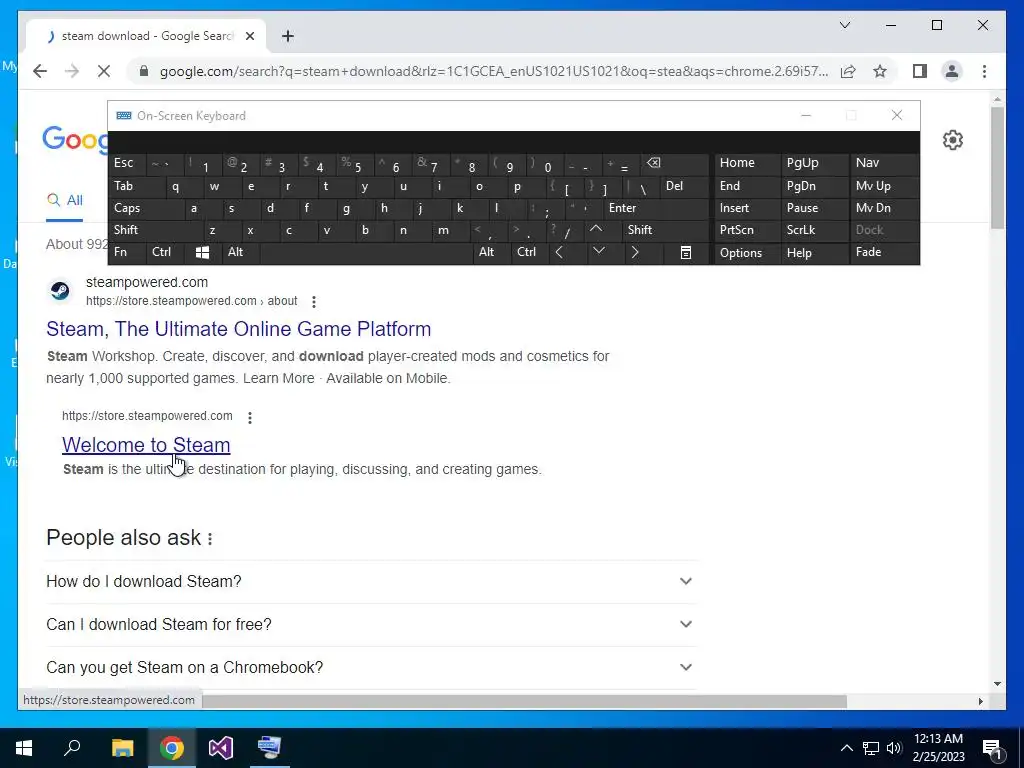1024x768 pixels.
Task: Click the horizontal page scrollbar thumb
Action: pos(524,701)
